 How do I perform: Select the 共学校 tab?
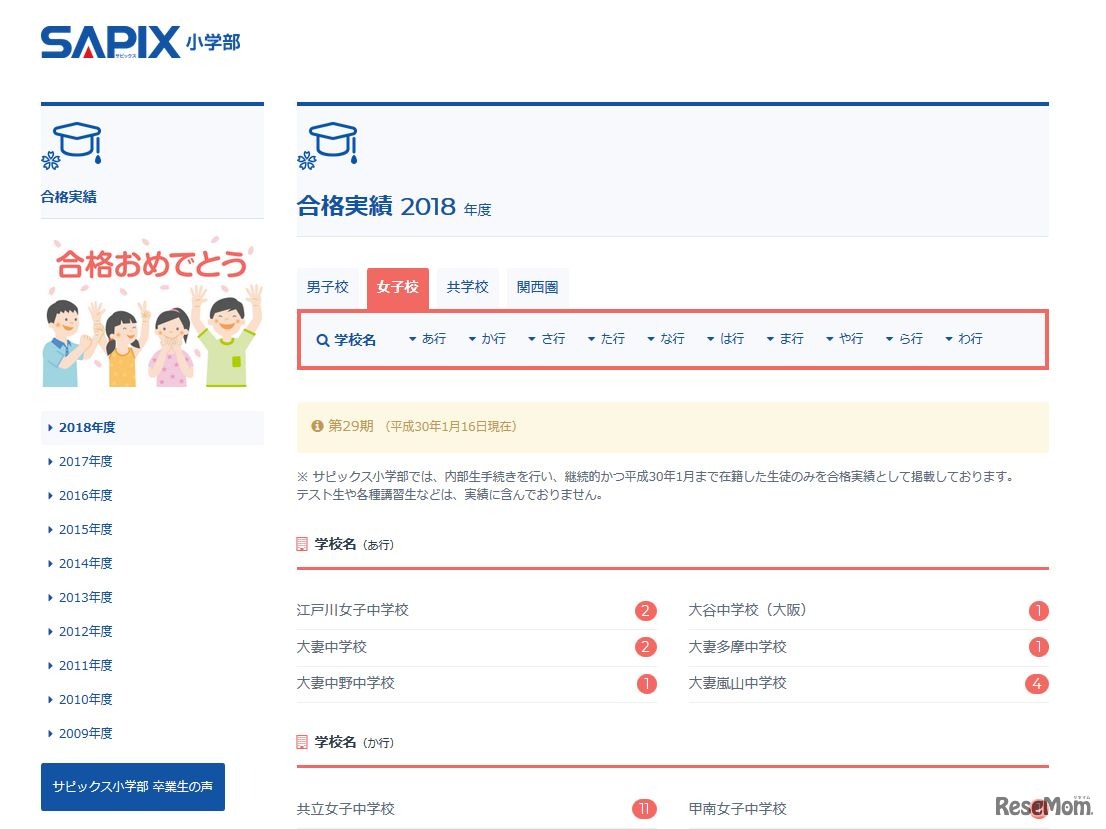[467, 287]
